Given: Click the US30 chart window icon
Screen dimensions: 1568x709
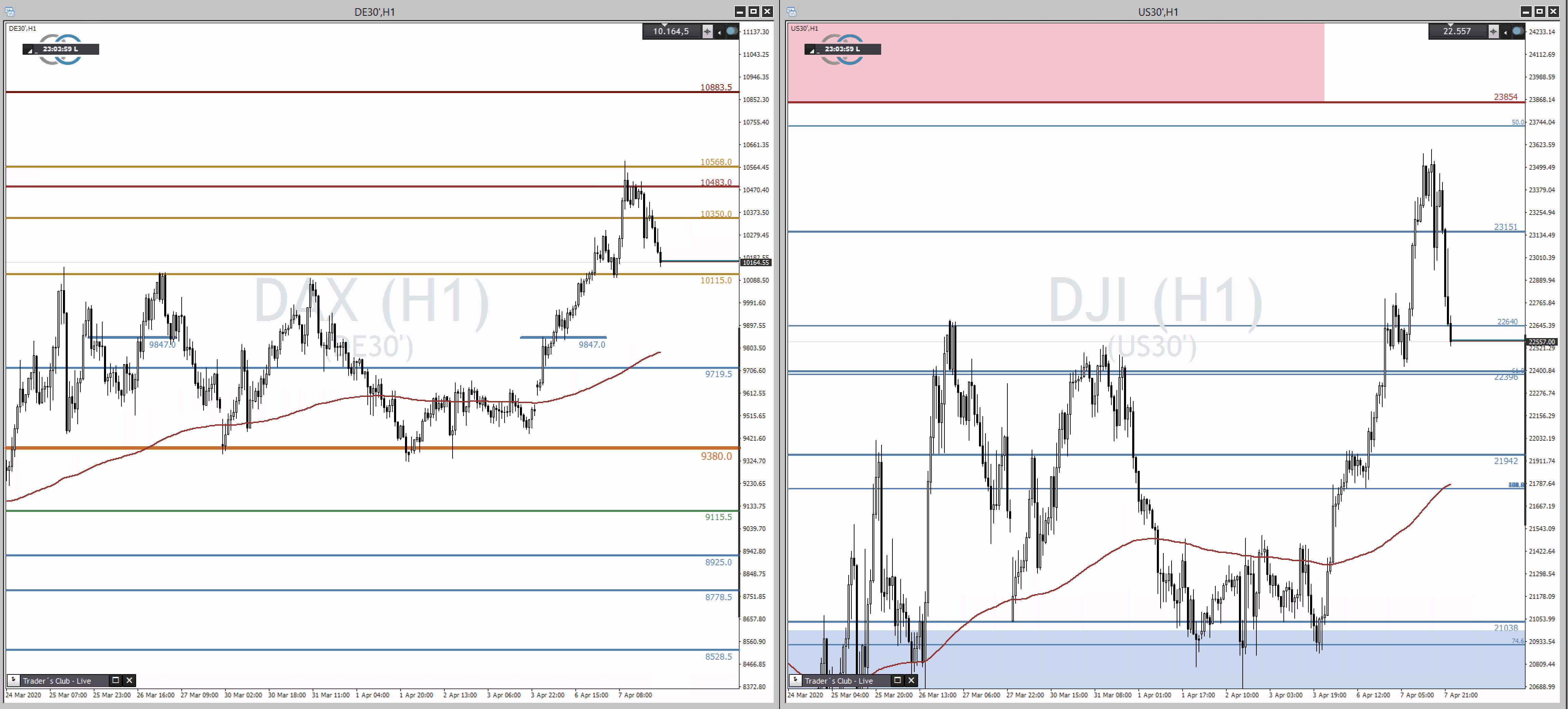Looking at the screenshot, I should tap(791, 12).
